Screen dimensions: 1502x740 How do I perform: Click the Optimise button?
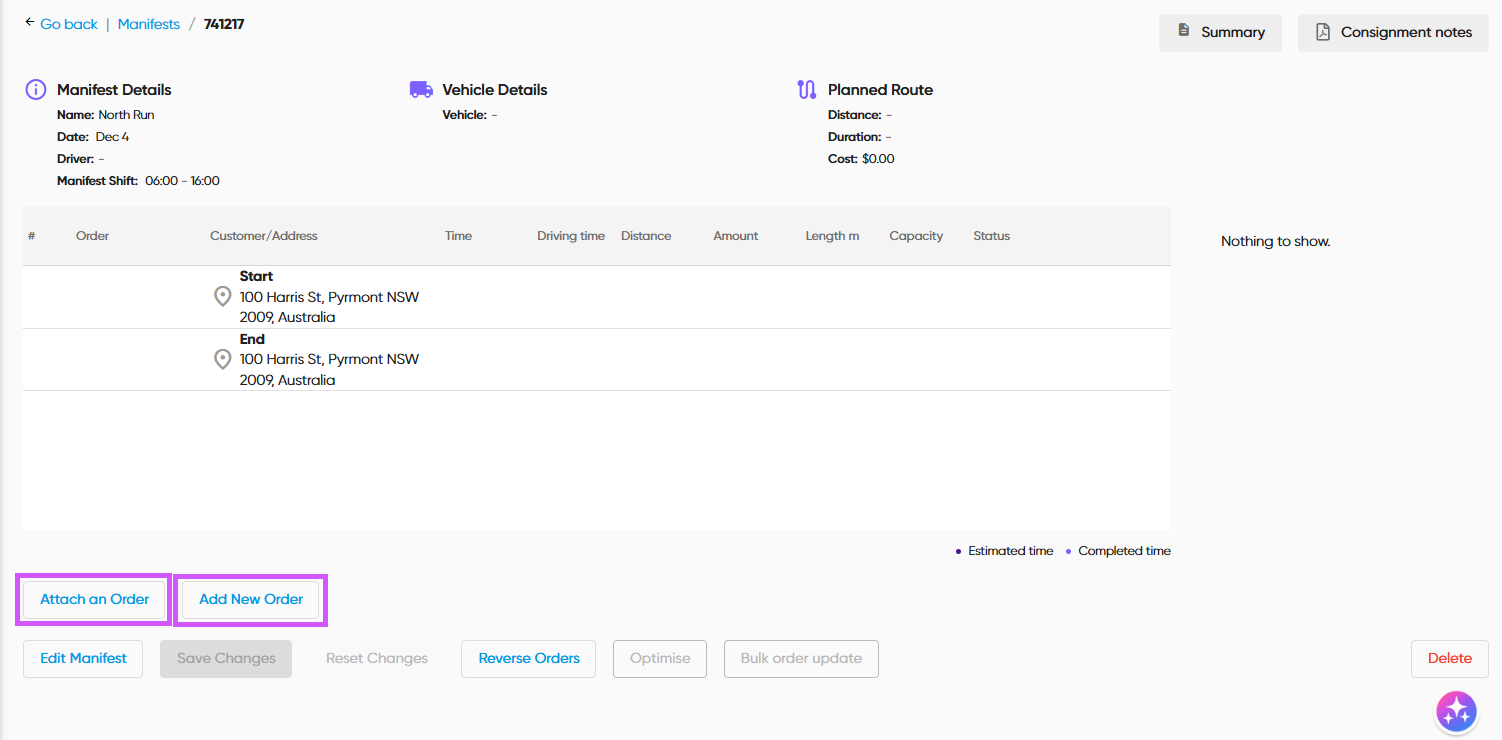click(x=660, y=659)
